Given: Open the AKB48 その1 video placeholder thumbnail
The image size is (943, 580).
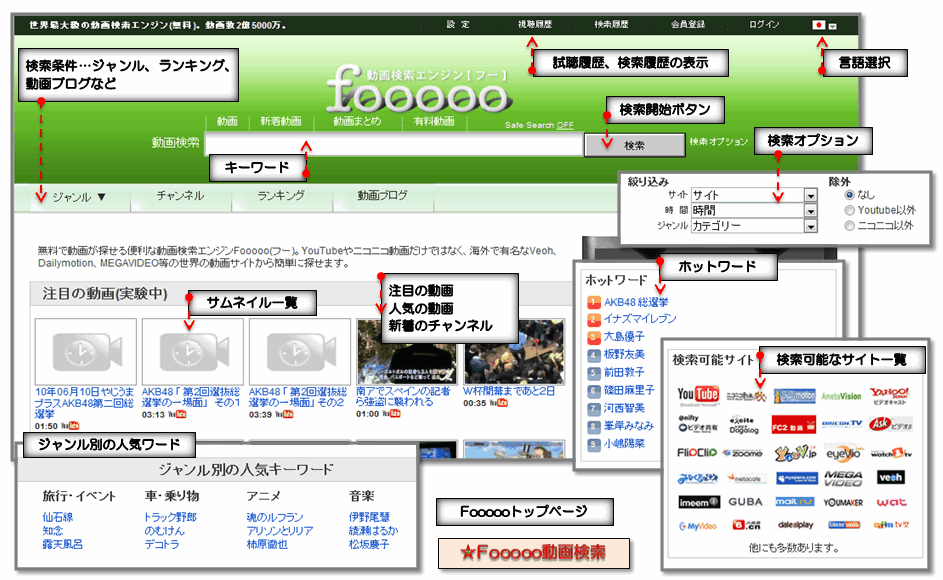Looking at the screenshot, I should click(192, 352).
